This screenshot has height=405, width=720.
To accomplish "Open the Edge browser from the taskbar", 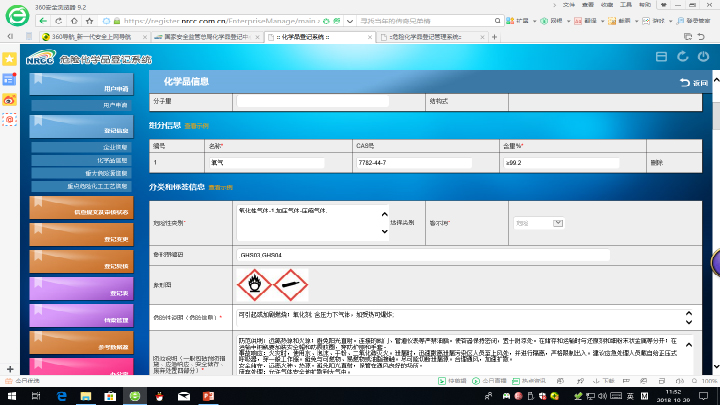I will [x=61, y=395].
